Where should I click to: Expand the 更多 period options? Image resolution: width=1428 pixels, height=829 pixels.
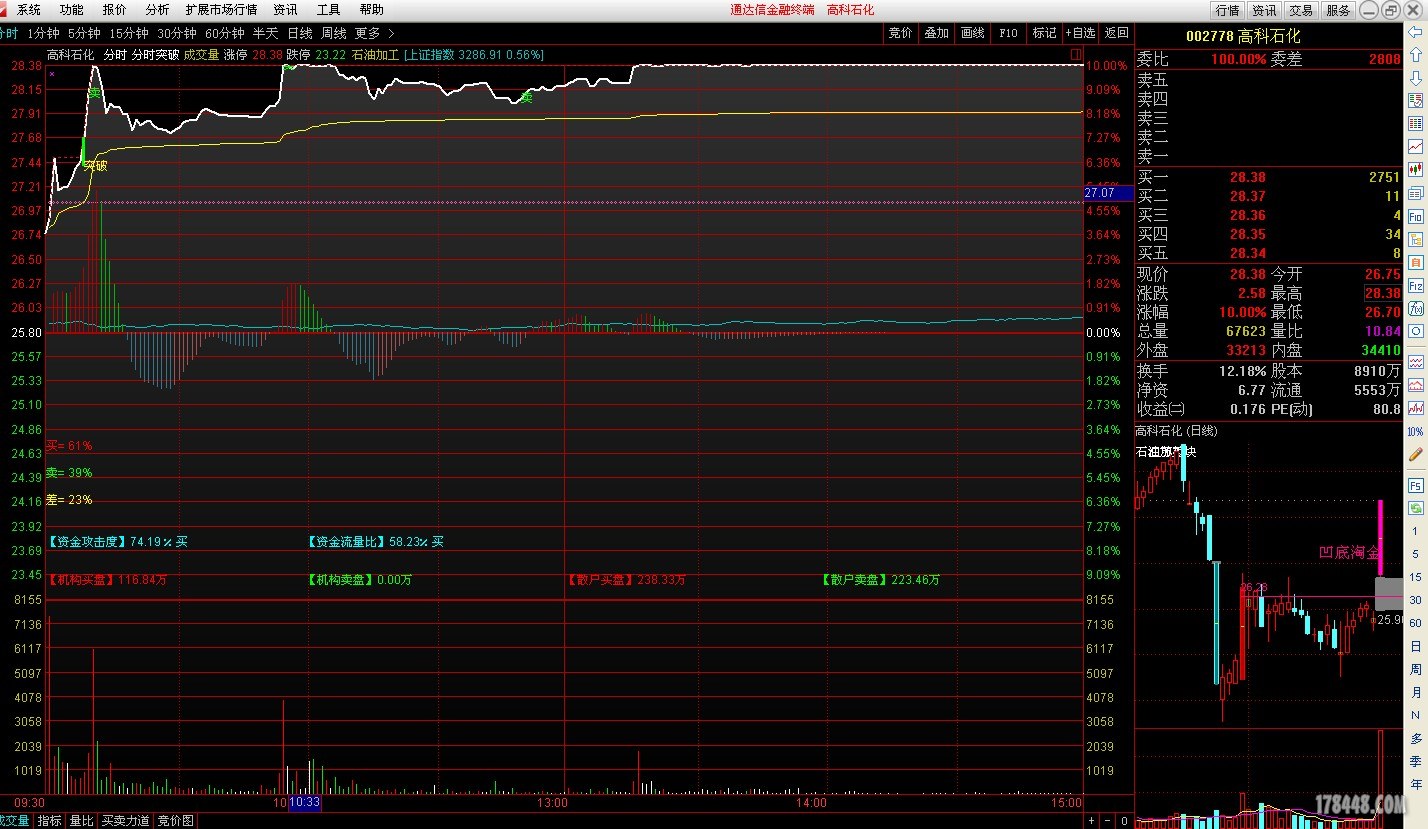(367, 33)
